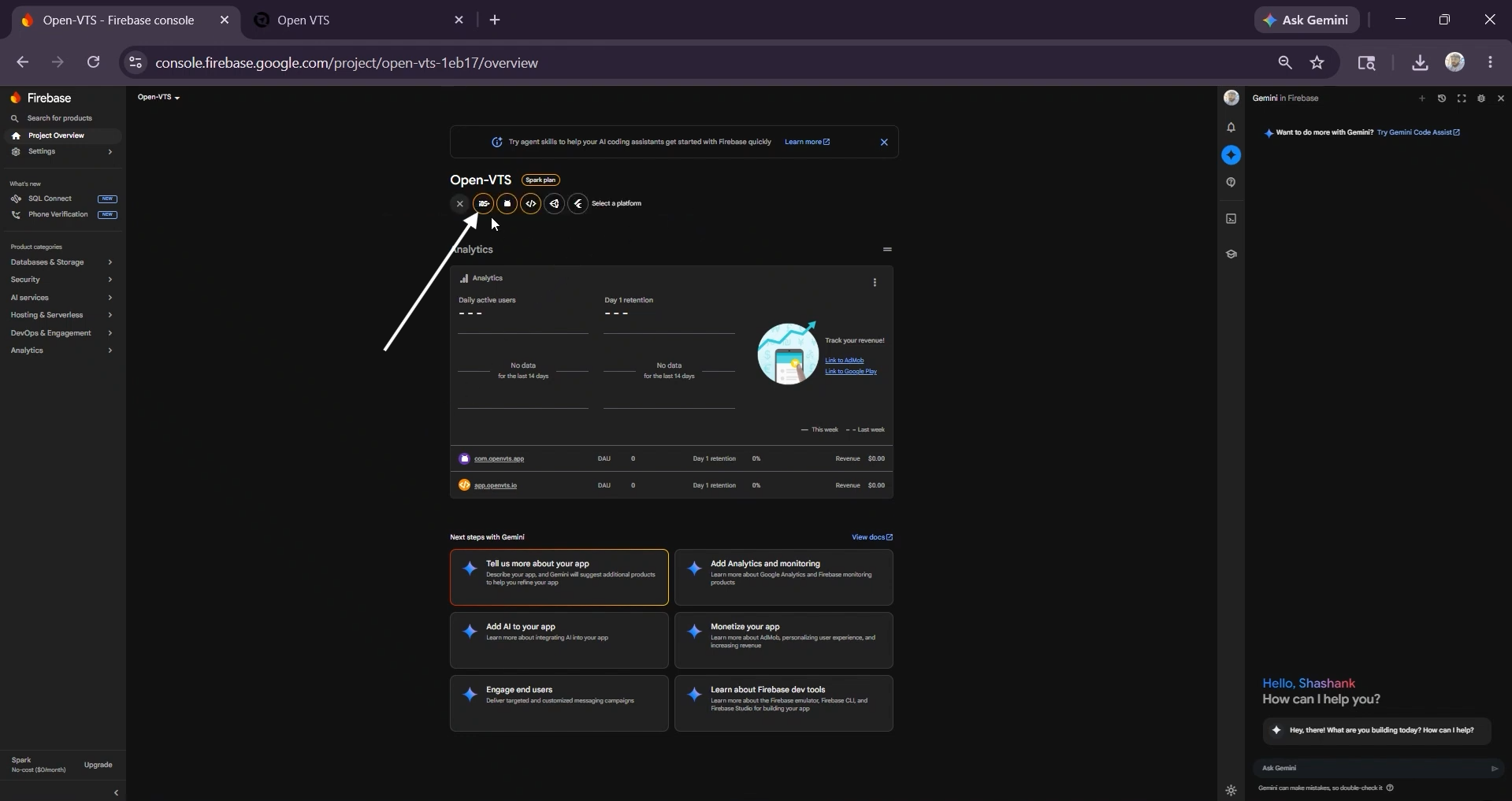Add an Android app to the project

coord(507,204)
